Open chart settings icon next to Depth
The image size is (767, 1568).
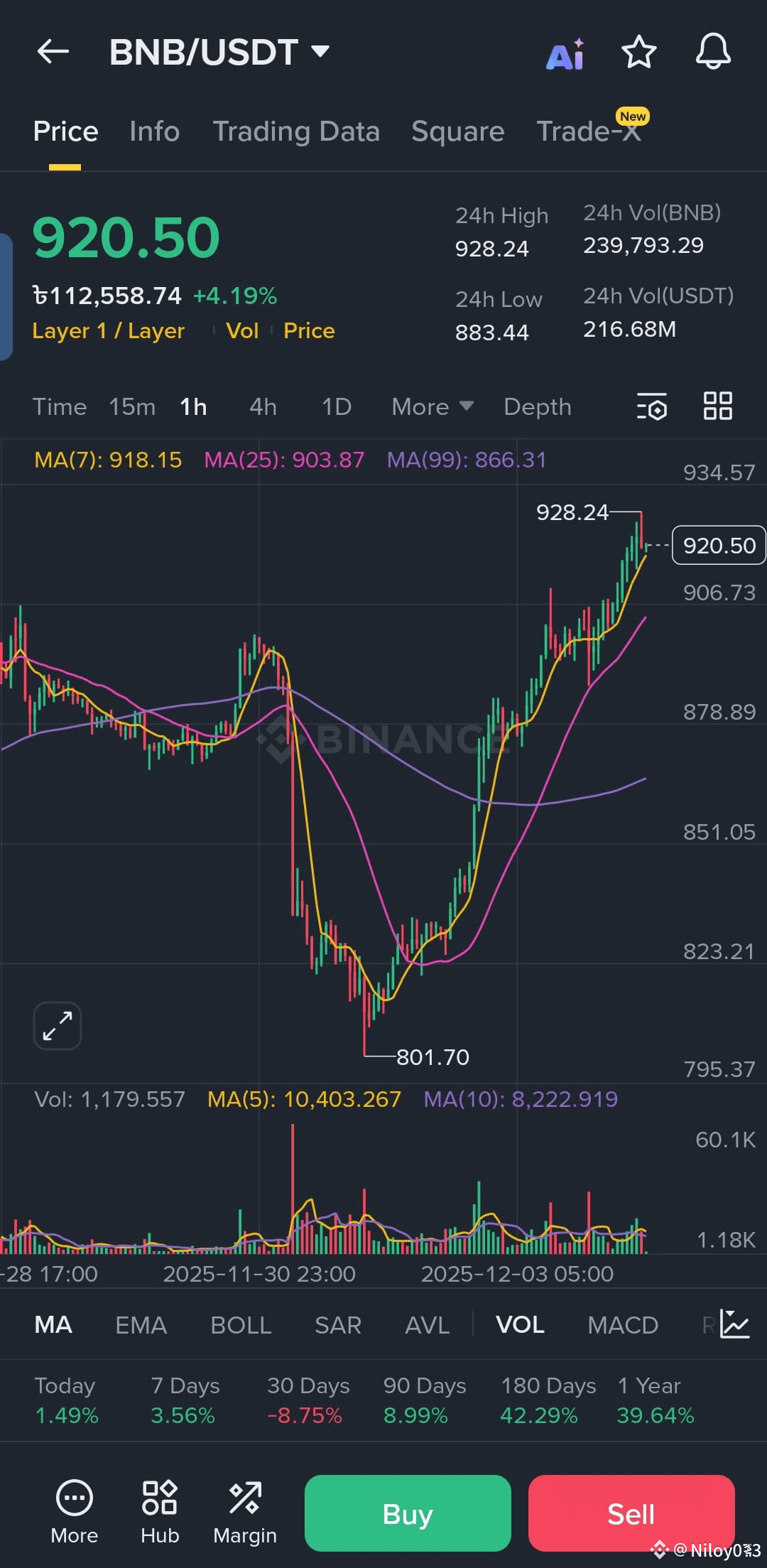pos(652,406)
